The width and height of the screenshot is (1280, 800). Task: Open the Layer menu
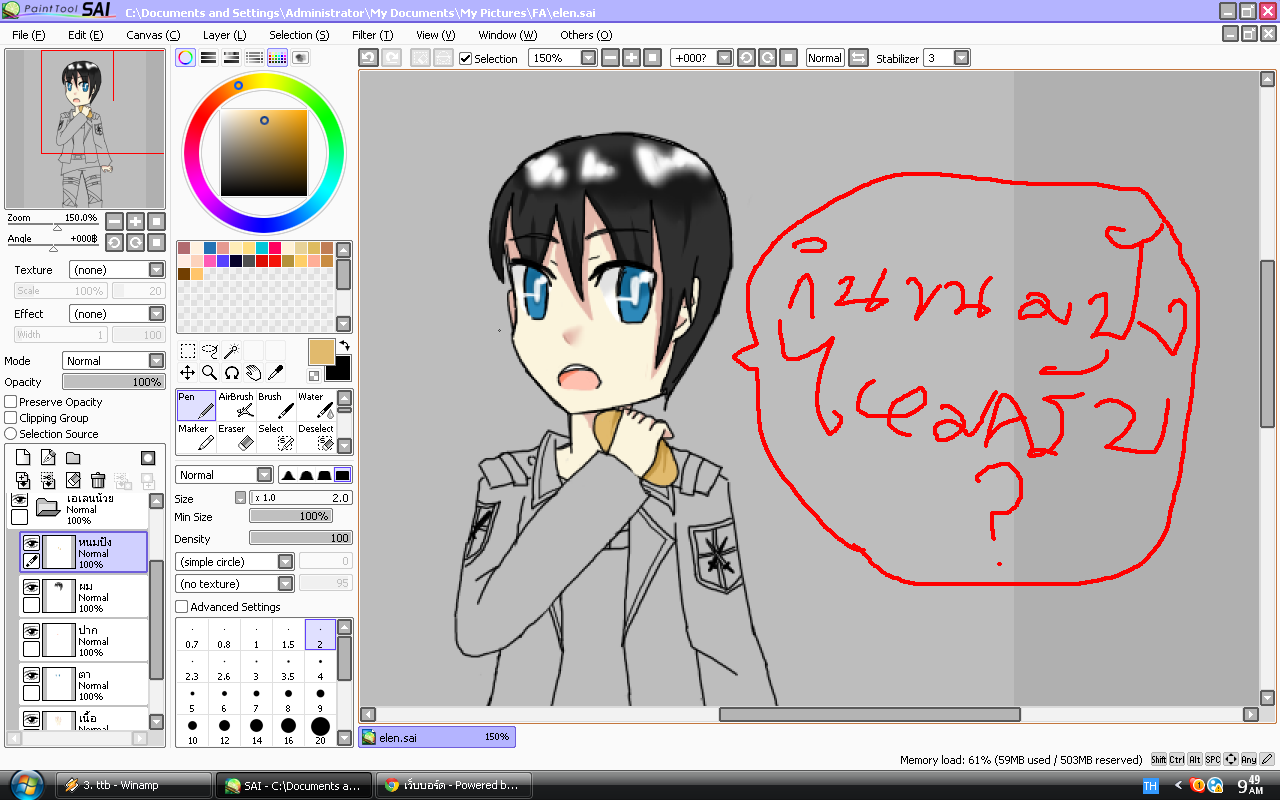click(224, 35)
